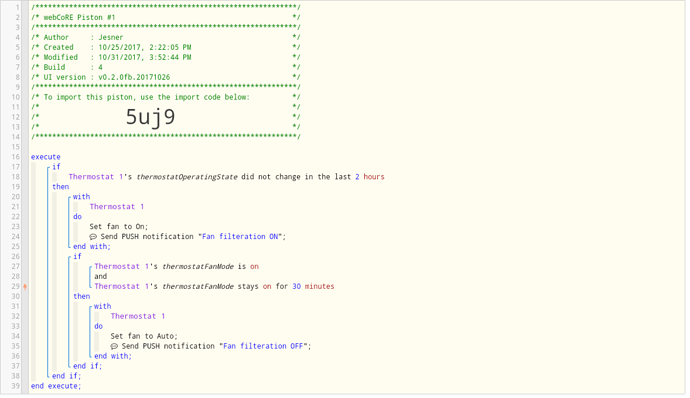Click "did not change in the last" comparison
This screenshot has height=398, width=690.
(296, 177)
